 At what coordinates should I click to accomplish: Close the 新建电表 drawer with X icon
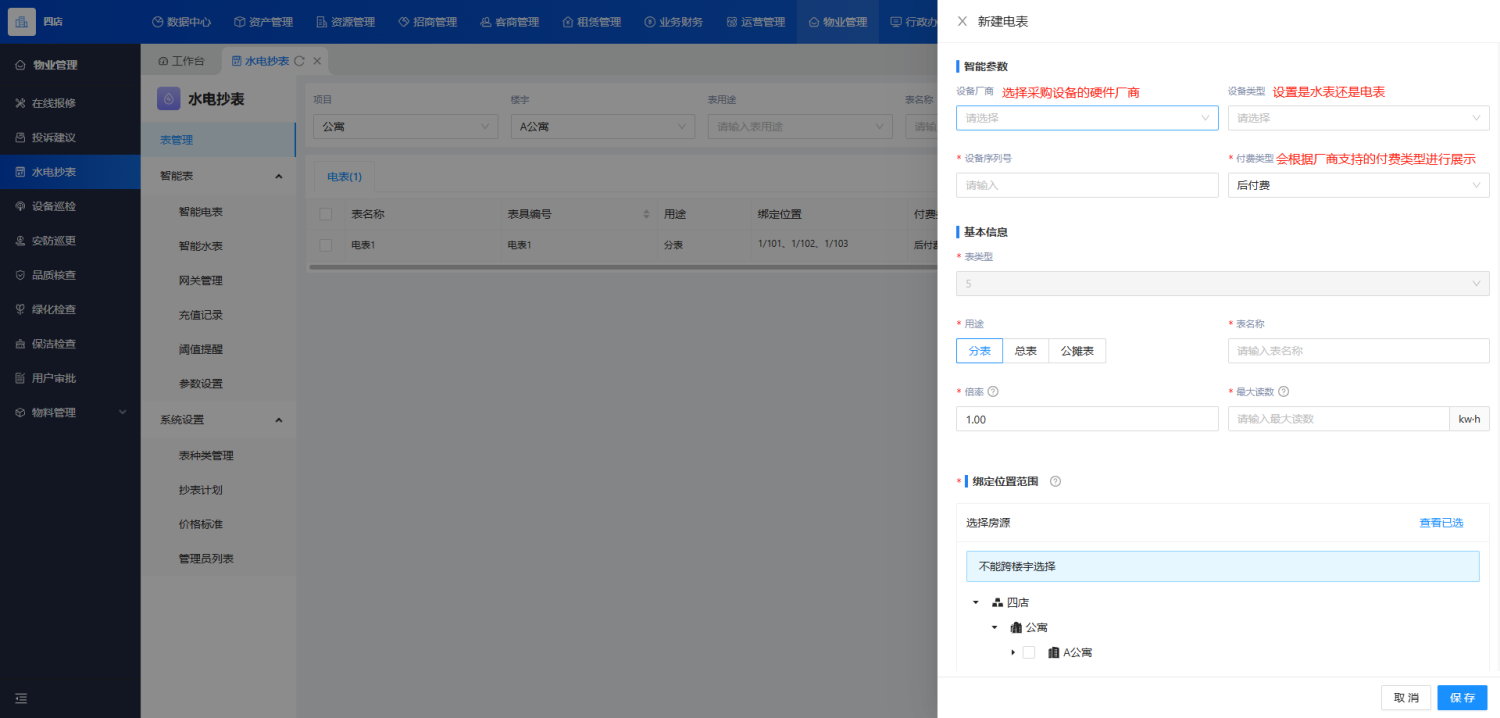click(962, 21)
